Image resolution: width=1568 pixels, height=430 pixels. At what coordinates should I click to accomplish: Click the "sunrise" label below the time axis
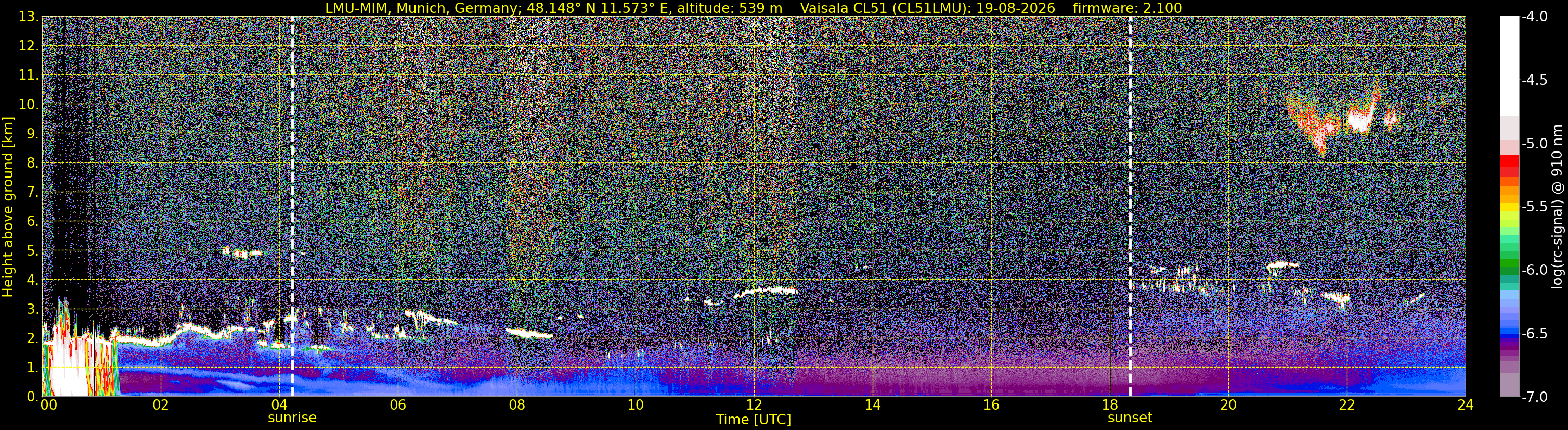(x=292, y=418)
